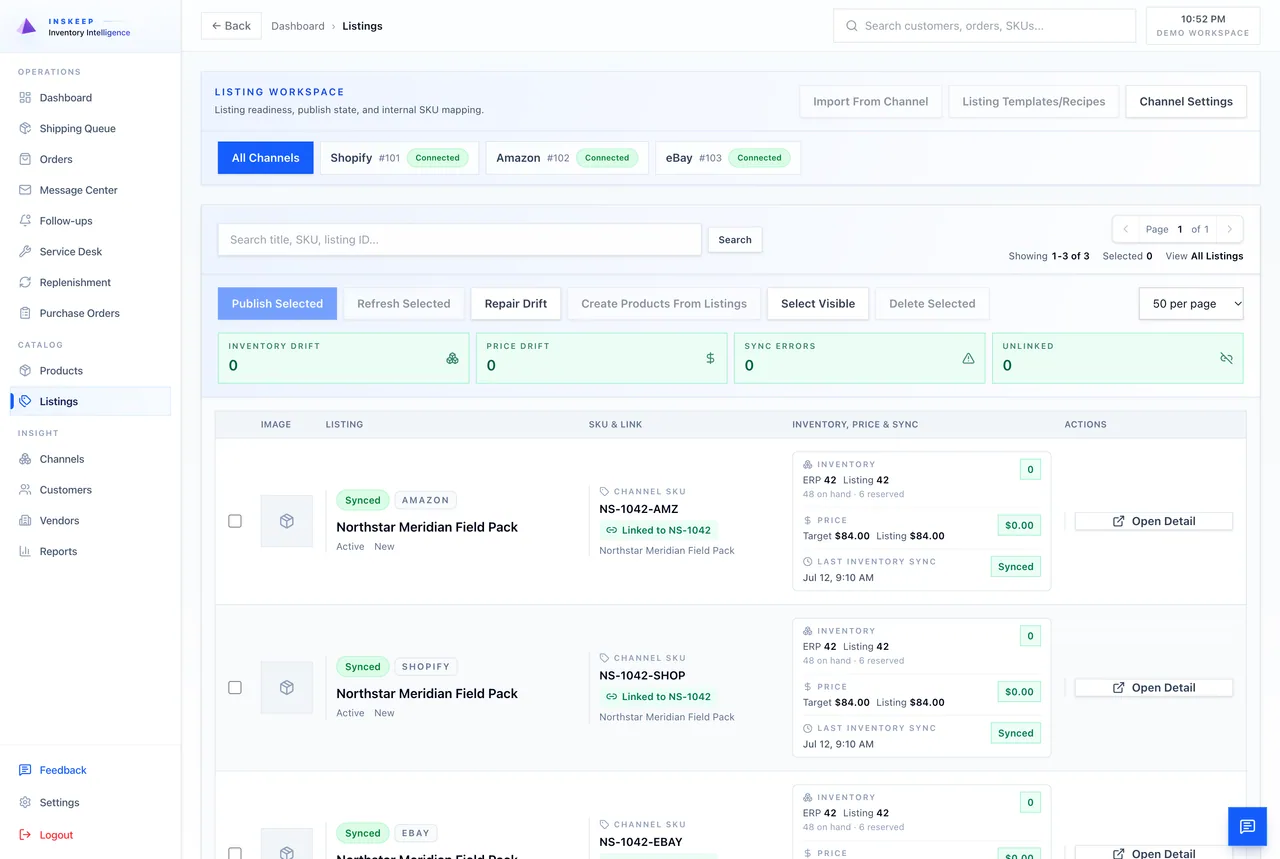Open Detail for the Shopify listing
Viewport: 1280px width, 859px height.
pyautogui.click(x=1153, y=688)
